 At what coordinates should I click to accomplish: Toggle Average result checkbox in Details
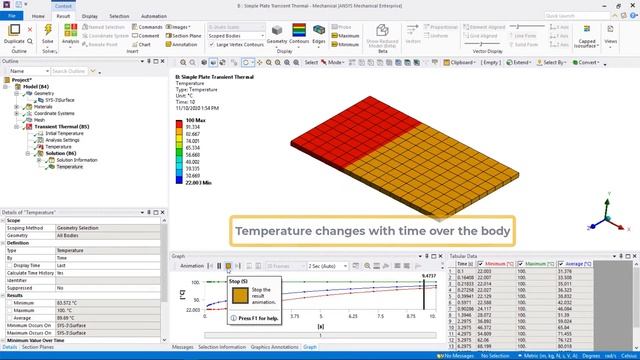pyautogui.click(x=9, y=318)
